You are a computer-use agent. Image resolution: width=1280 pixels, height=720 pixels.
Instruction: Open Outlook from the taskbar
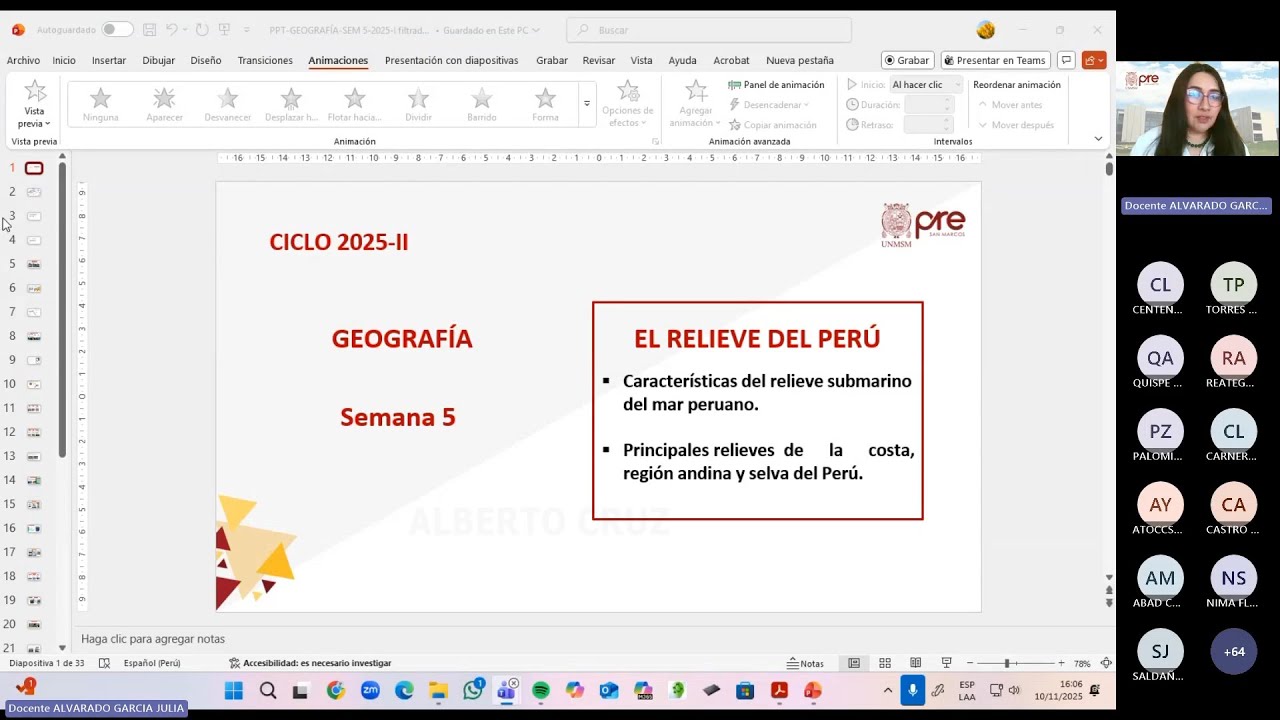point(609,690)
